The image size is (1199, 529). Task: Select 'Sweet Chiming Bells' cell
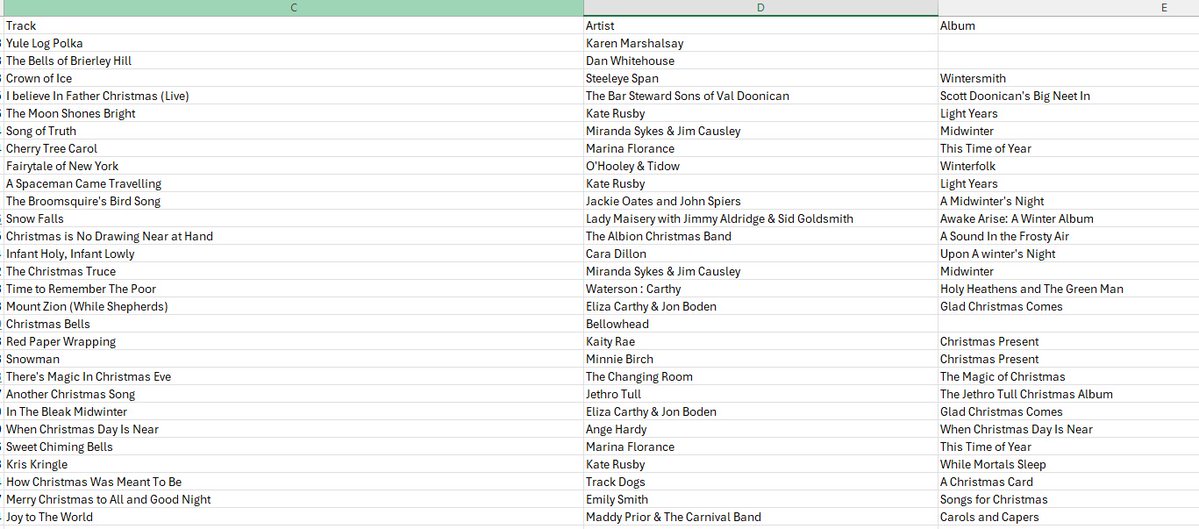click(x=294, y=447)
